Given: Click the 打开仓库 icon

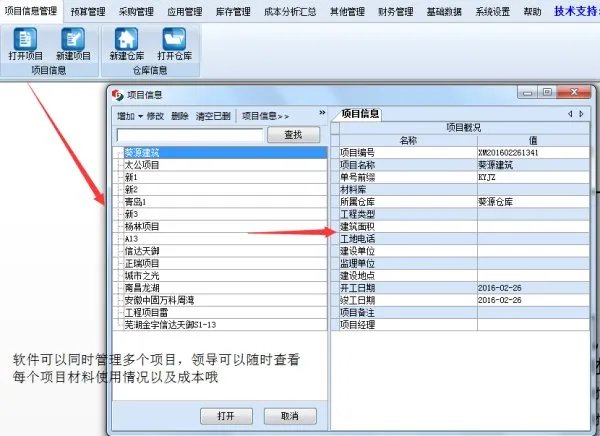Looking at the screenshot, I should (174, 39).
